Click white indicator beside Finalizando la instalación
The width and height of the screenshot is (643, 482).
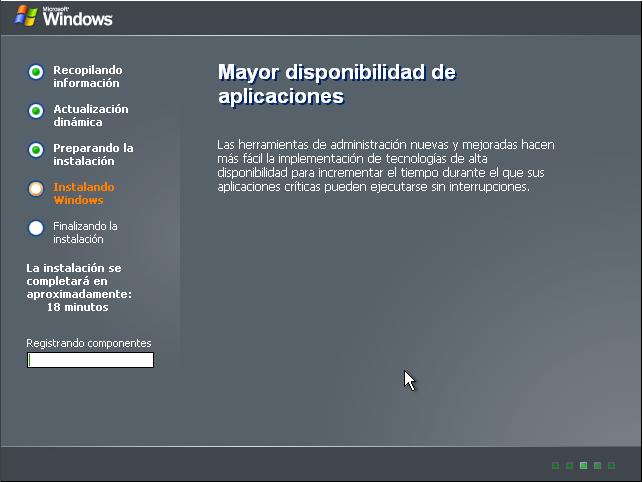pos(36,228)
